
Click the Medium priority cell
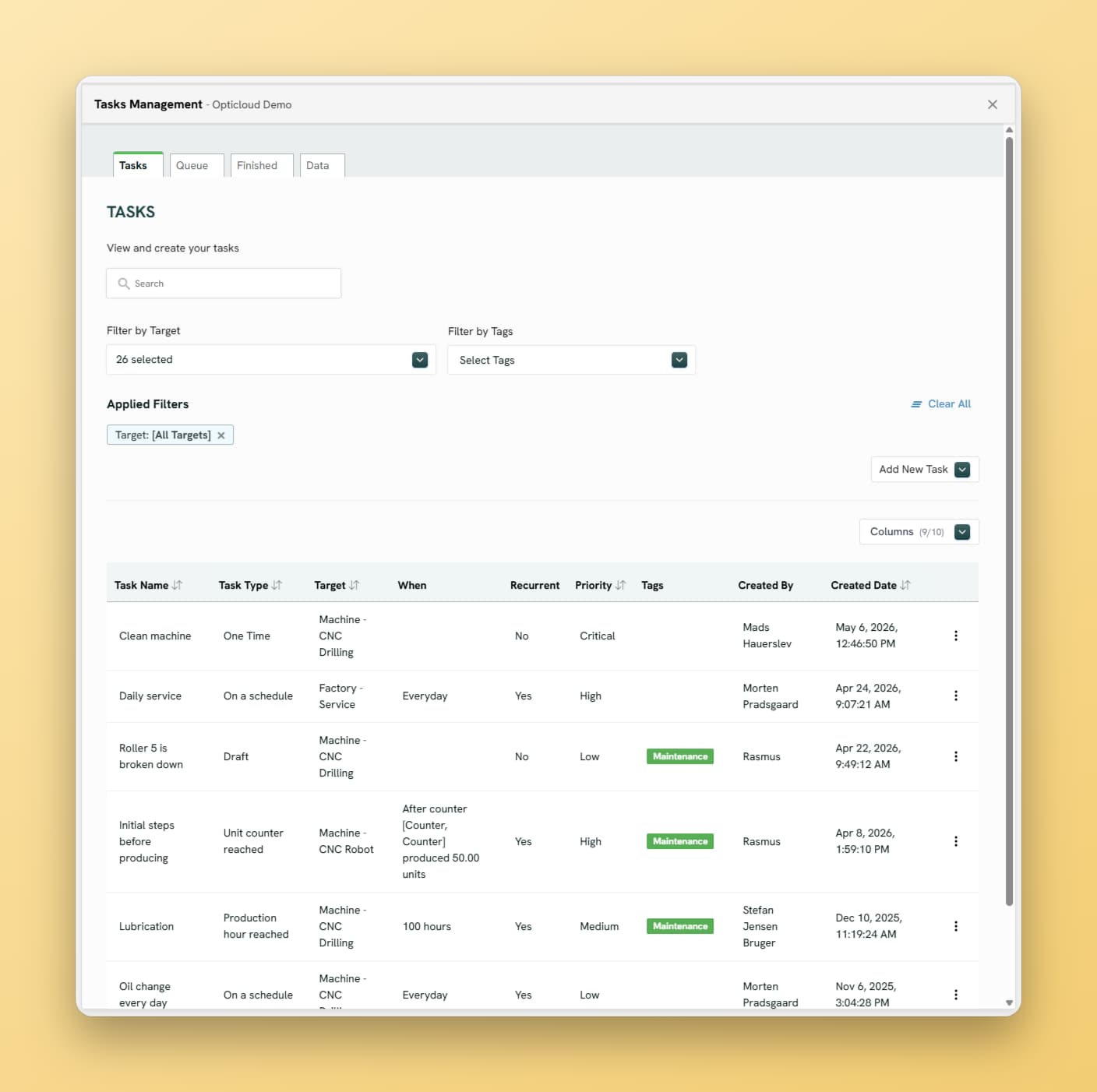pyautogui.click(x=599, y=926)
